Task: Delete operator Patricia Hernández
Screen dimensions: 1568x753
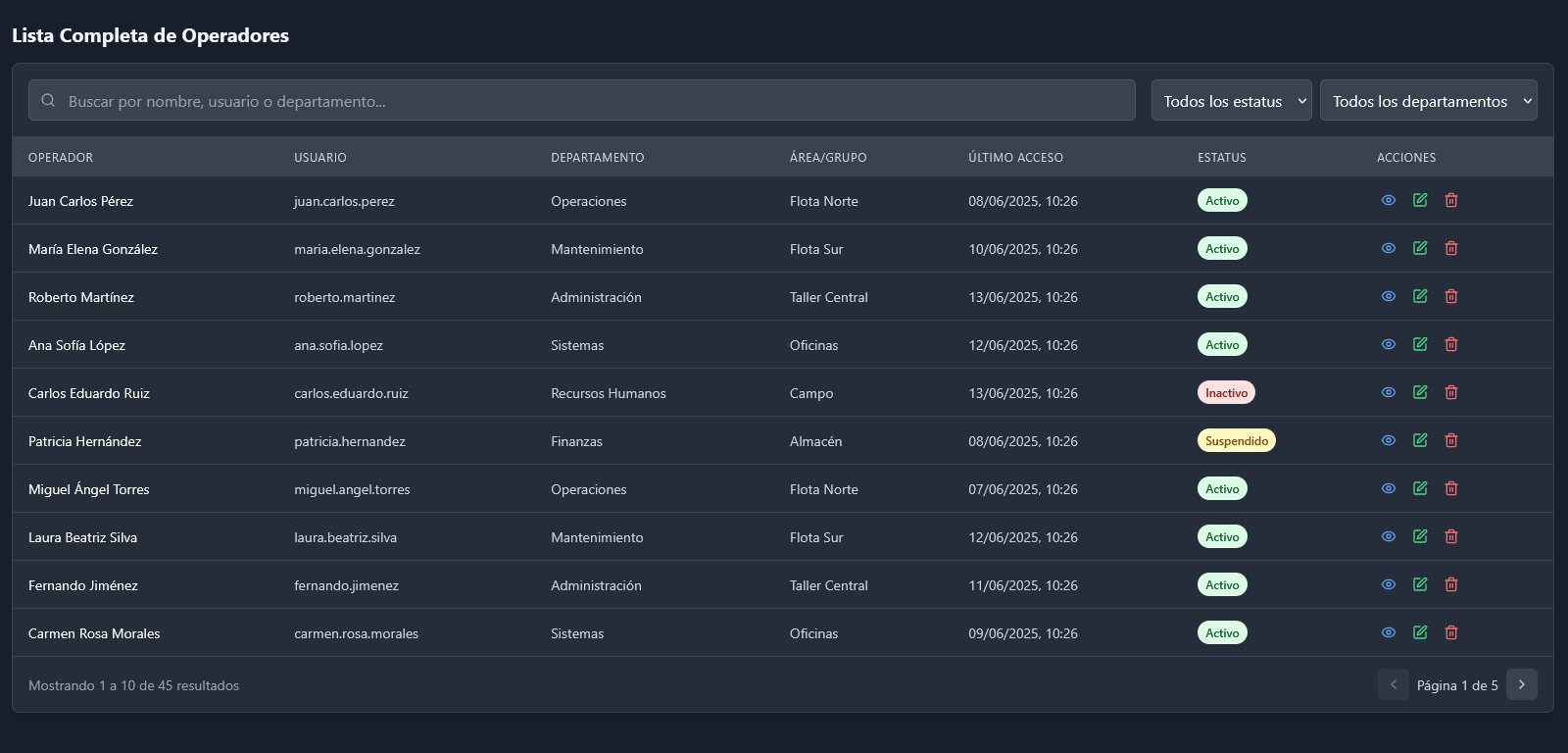Action: click(1451, 440)
